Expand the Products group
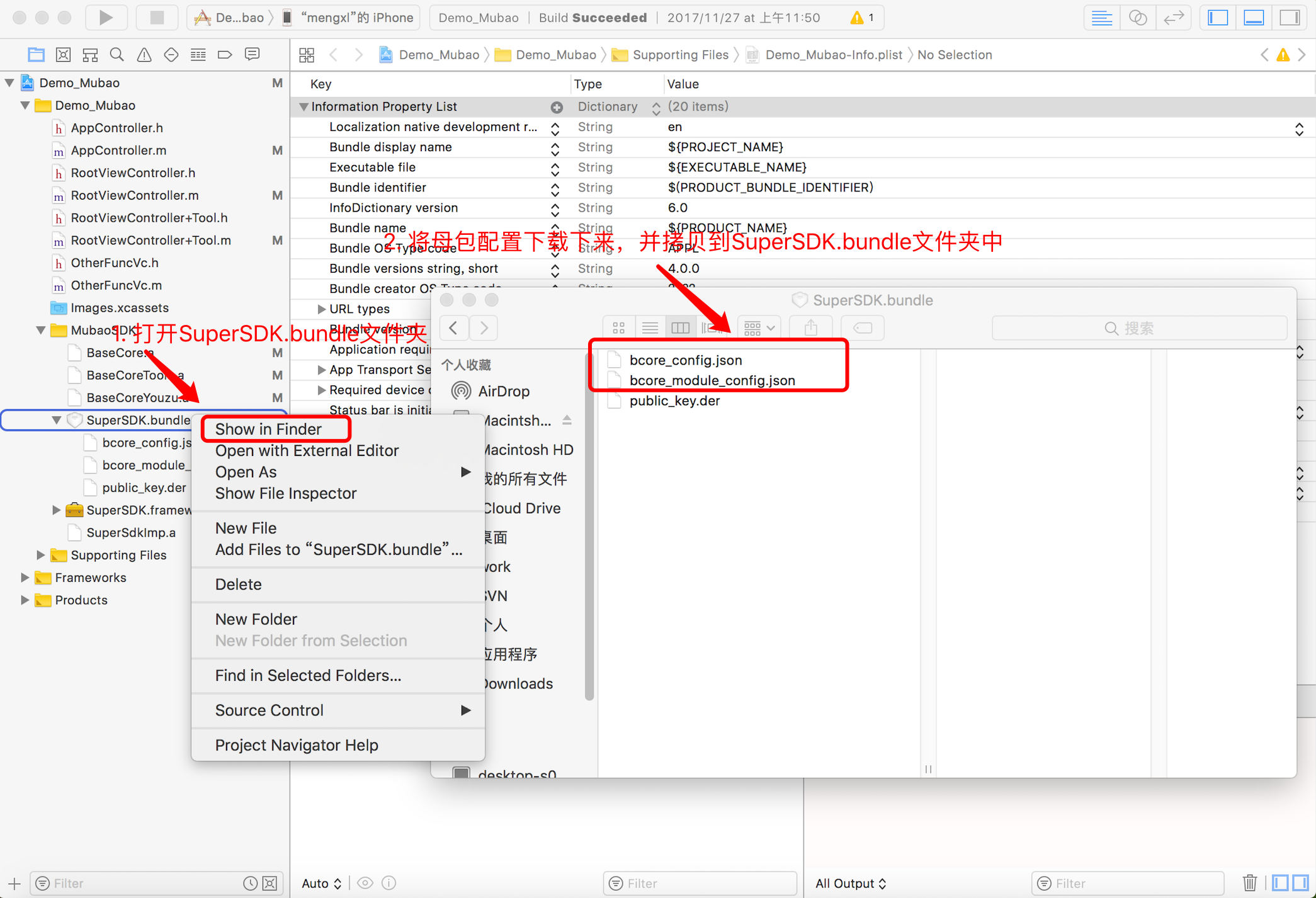This screenshot has width=1316, height=898. (x=25, y=601)
